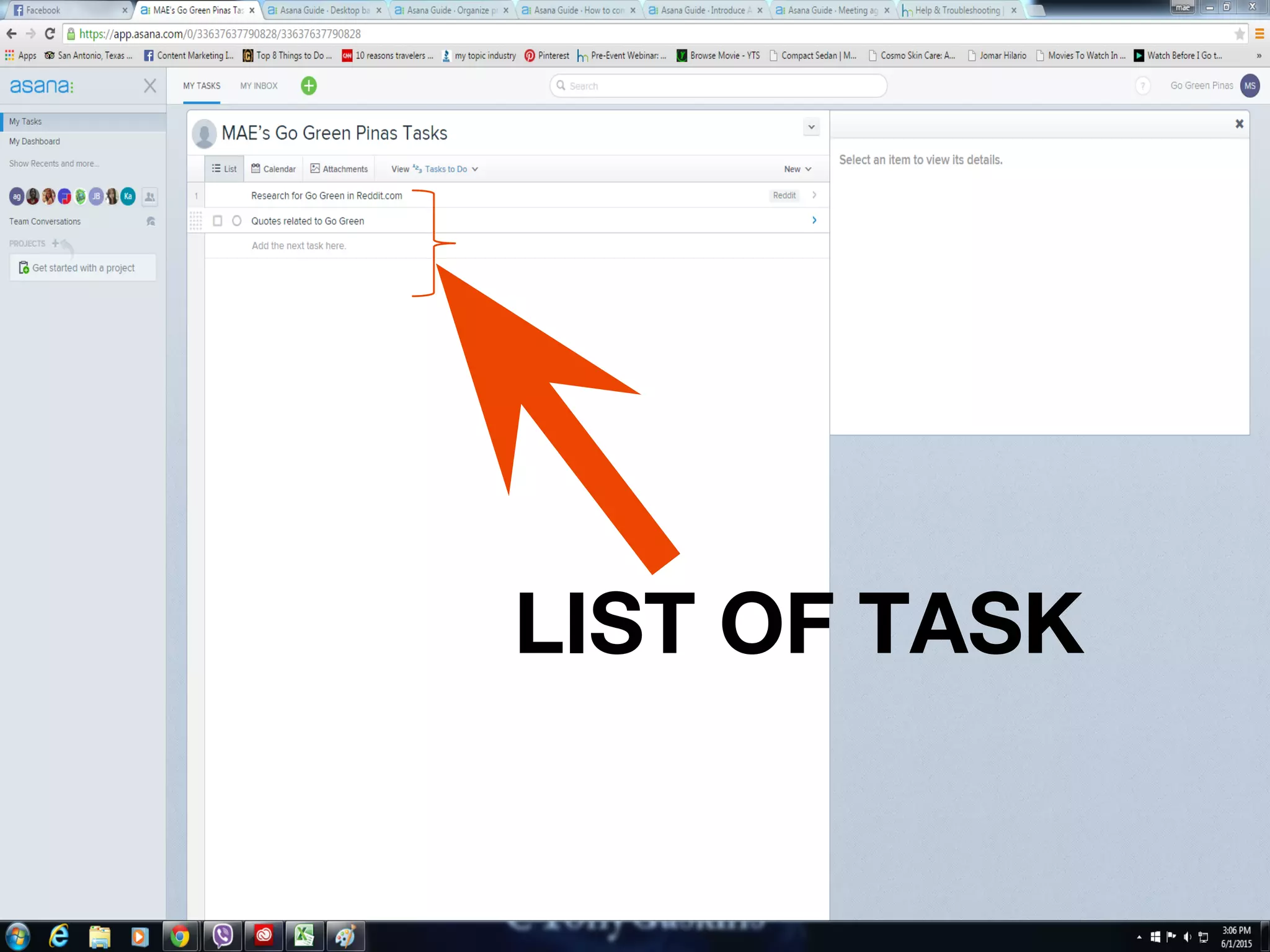Screen dimensions: 1270x952
Task: Click the Asana logo
Action: [x=42, y=86]
